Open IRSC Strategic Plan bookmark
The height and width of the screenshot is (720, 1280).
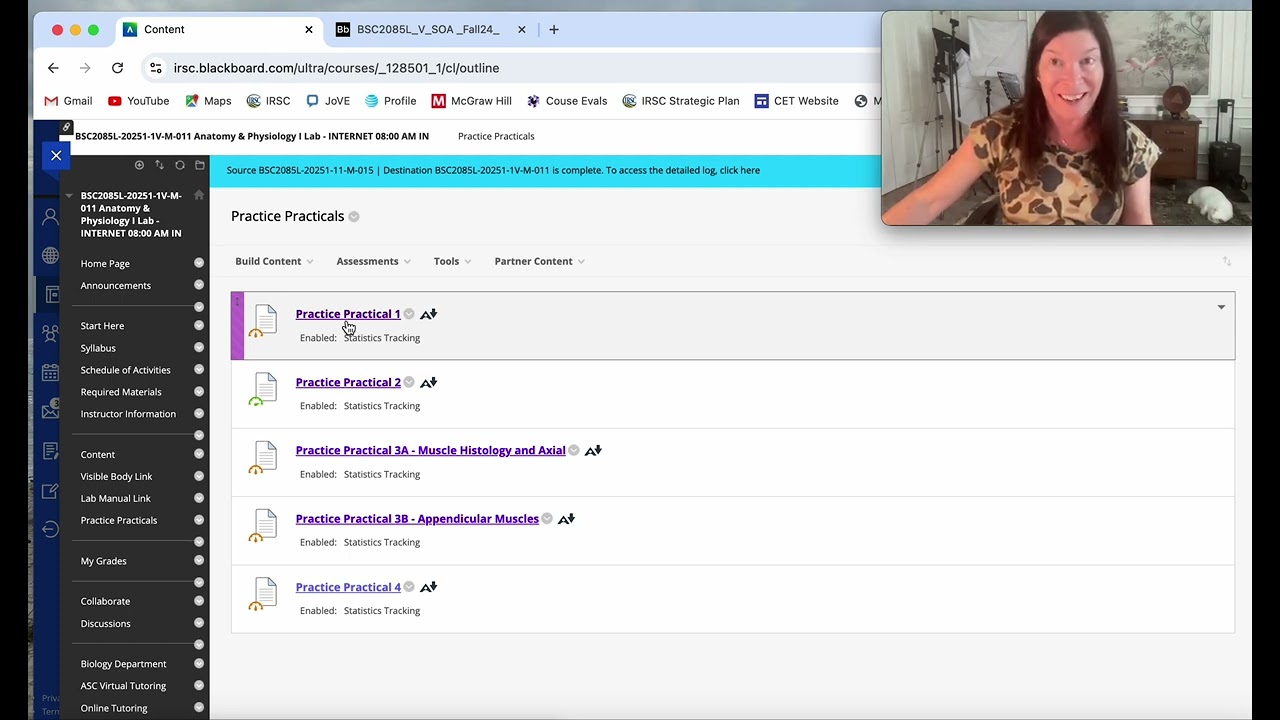pyautogui.click(x=680, y=101)
